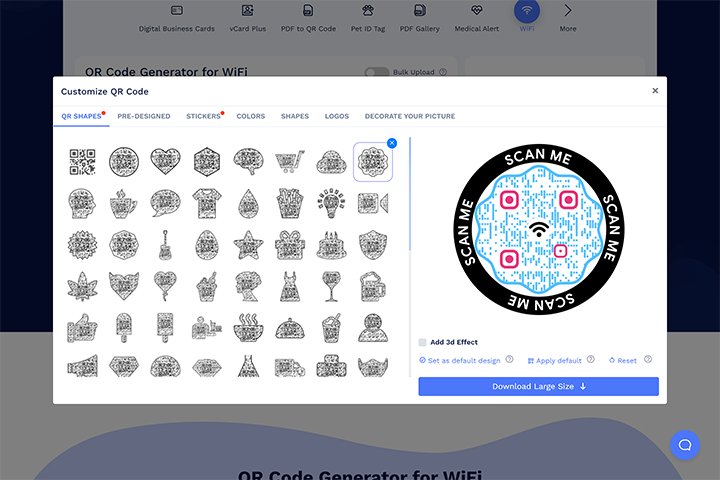This screenshot has height=480, width=720.
Task: Show Bulk Upload help tooltip
Action: [443, 72]
